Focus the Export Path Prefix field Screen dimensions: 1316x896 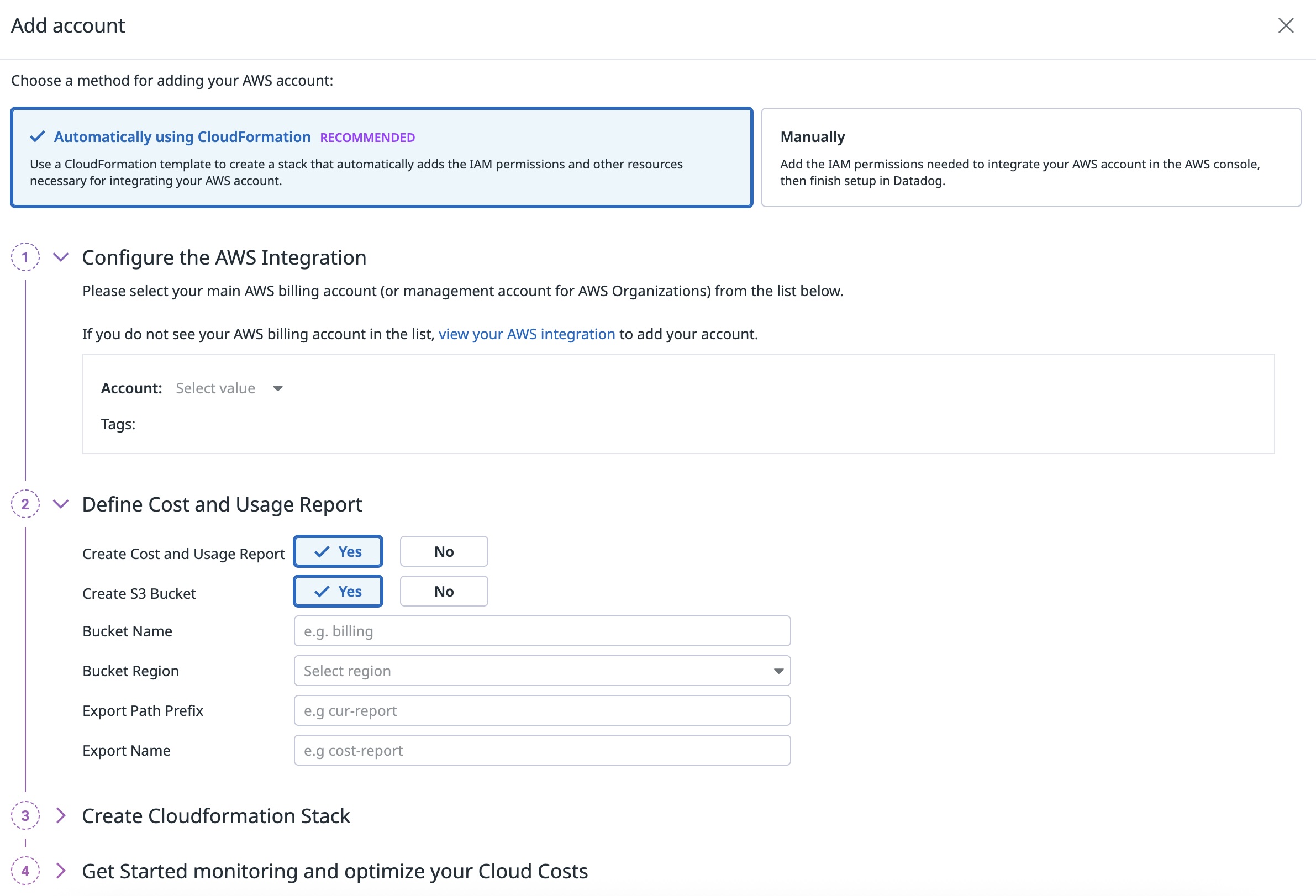[x=542, y=710]
